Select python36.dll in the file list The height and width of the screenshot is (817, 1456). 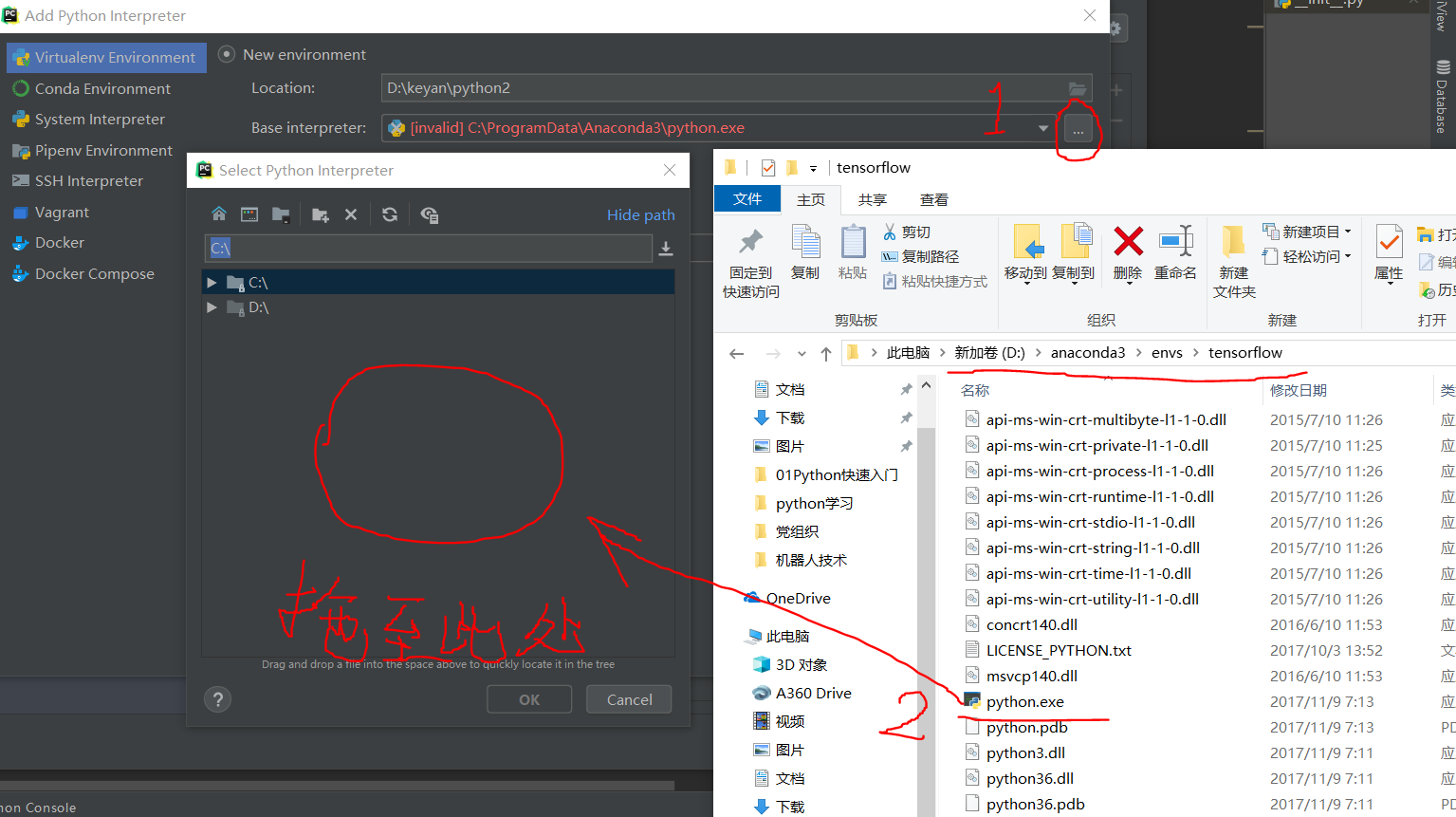[1029, 779]
